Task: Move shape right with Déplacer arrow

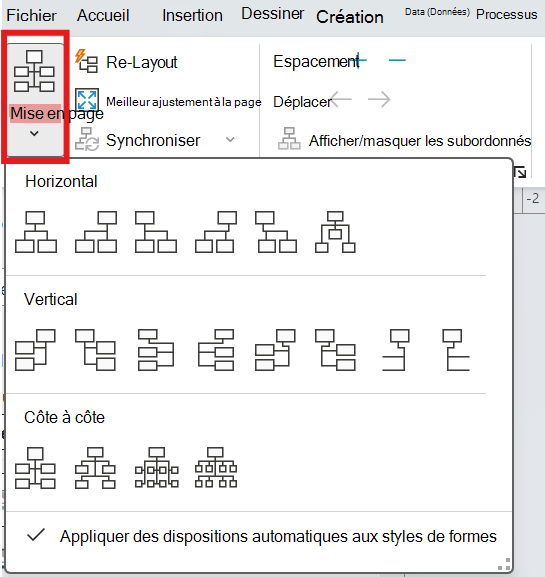Action: pyautogui.click(x=379, y=99)
